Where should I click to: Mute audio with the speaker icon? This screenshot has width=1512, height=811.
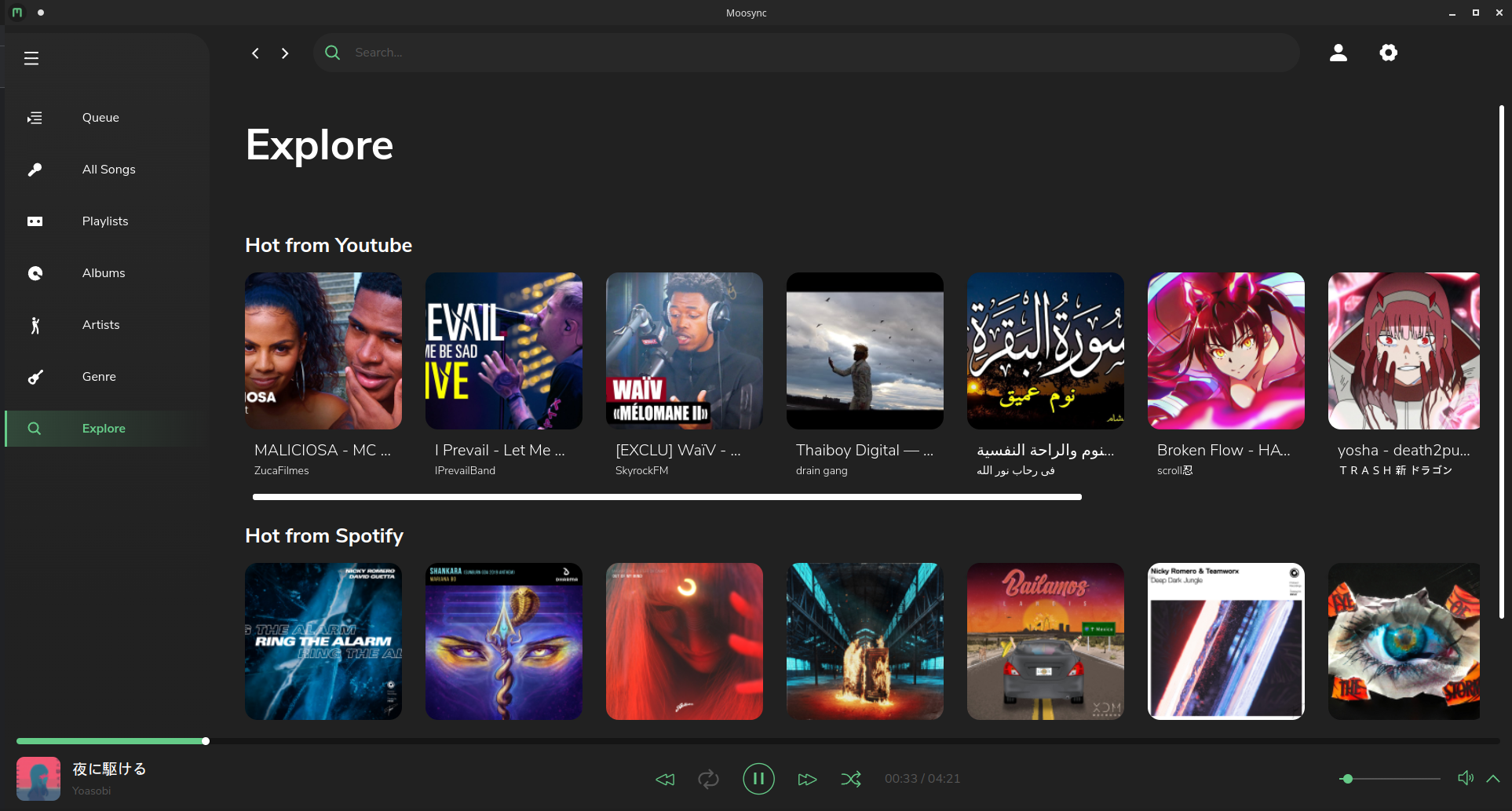point(1466,778)
